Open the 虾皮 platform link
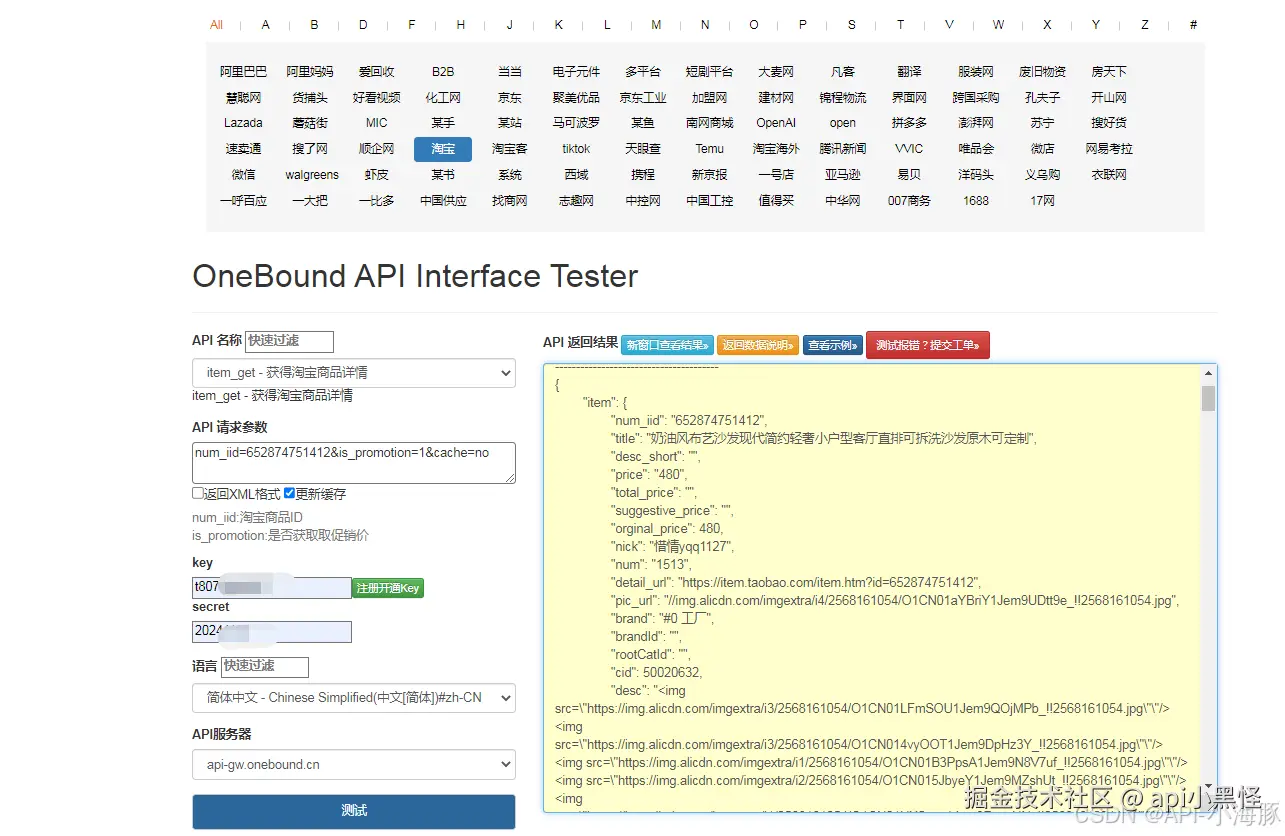1285x836 pixels. [x=376, y=174]
